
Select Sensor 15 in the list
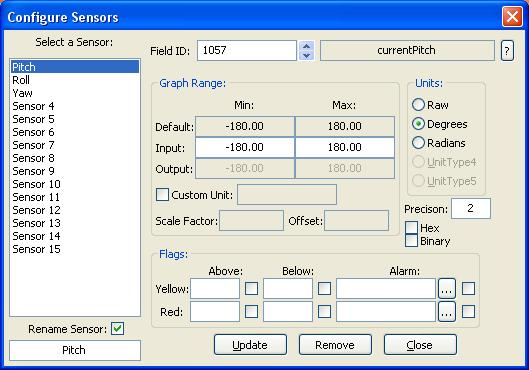(x=75, y=249)
